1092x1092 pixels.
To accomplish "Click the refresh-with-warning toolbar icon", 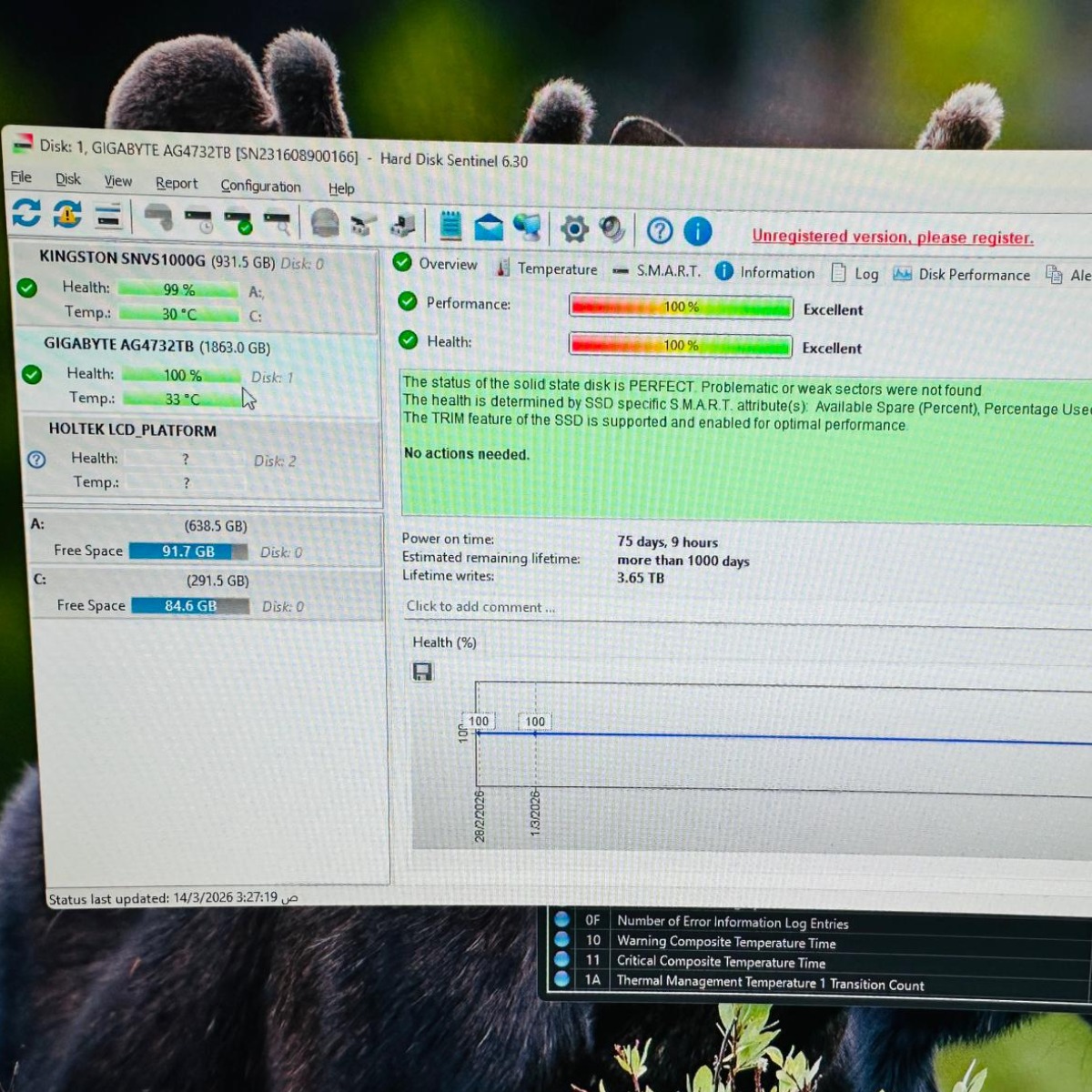I will pos(67,215).
